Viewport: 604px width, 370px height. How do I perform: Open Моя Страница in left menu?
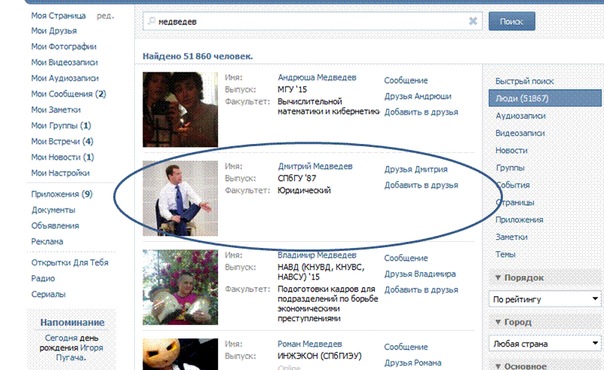(x=59, y=15)
